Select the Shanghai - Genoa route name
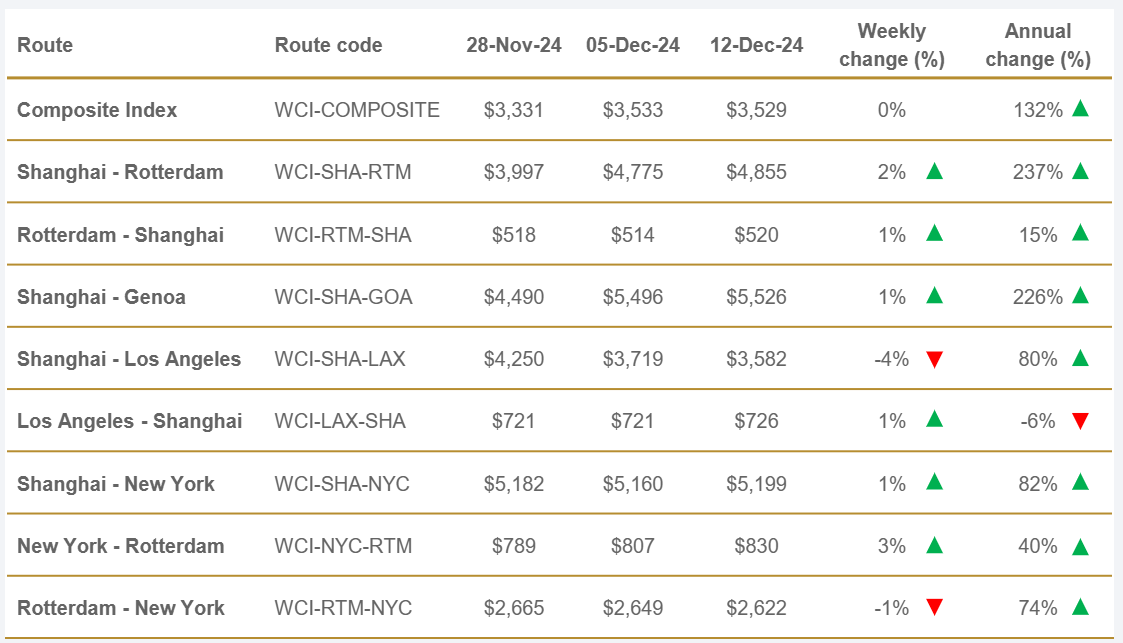The height and width of the screenshot is (643, 1123). point(101,297)
